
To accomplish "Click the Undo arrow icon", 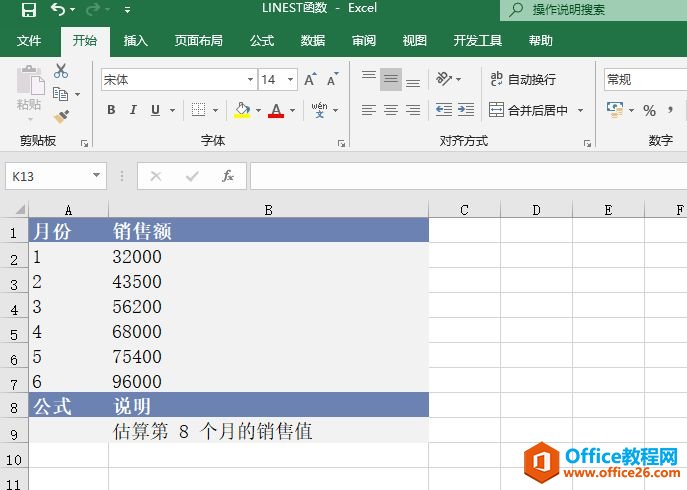I will (x=58, y=10).
